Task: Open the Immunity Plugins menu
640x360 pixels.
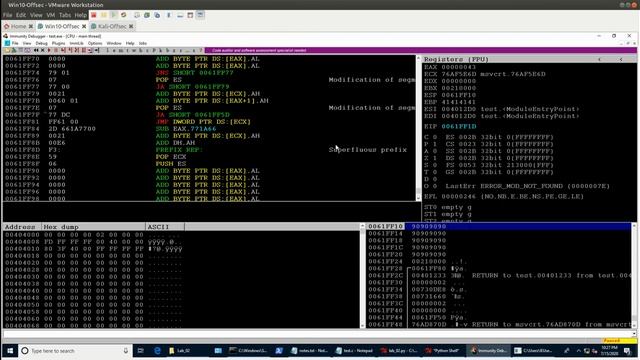Action: click(58, 43)
